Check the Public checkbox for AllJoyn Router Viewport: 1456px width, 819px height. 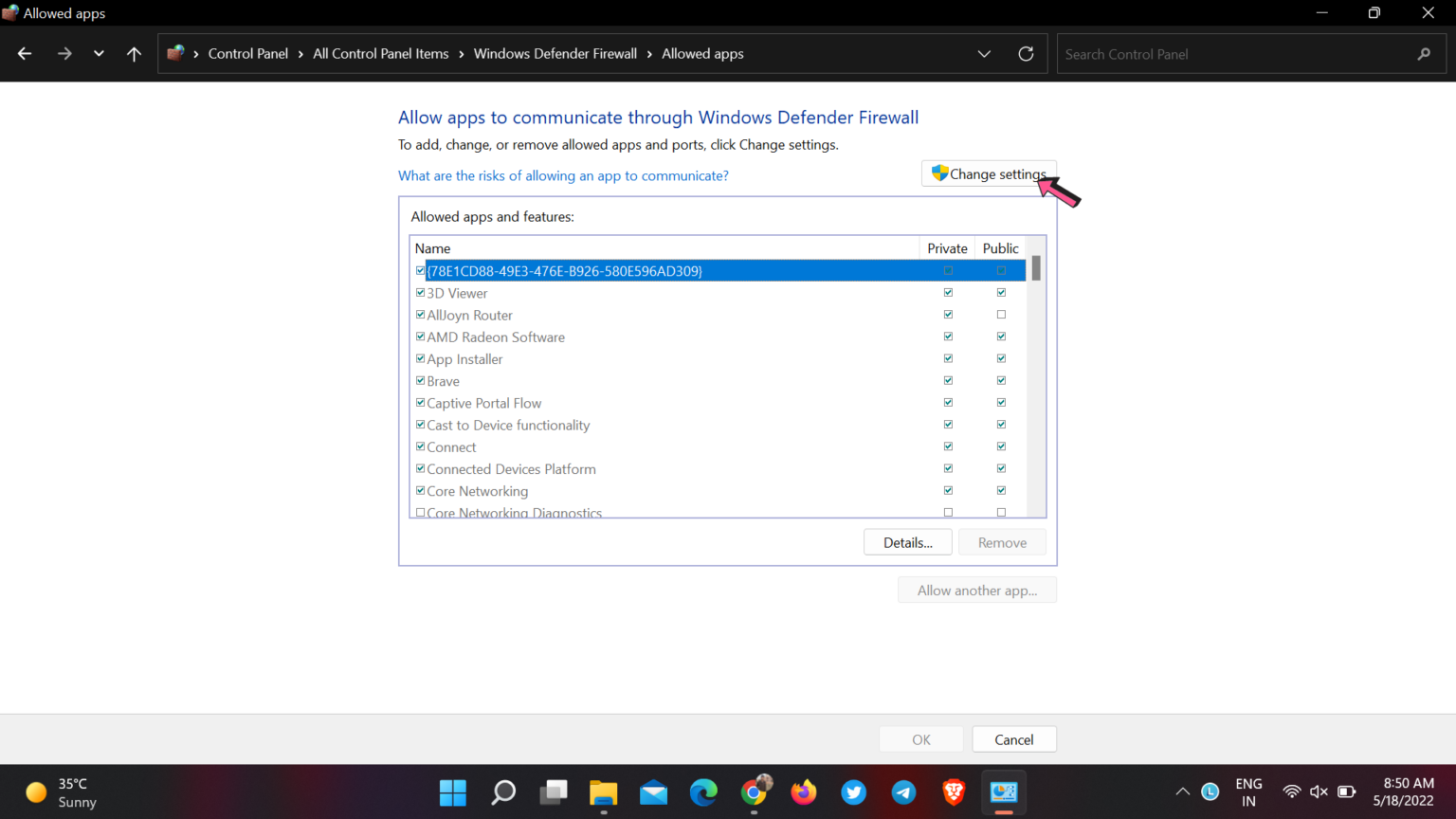(x=1001, y=314)
